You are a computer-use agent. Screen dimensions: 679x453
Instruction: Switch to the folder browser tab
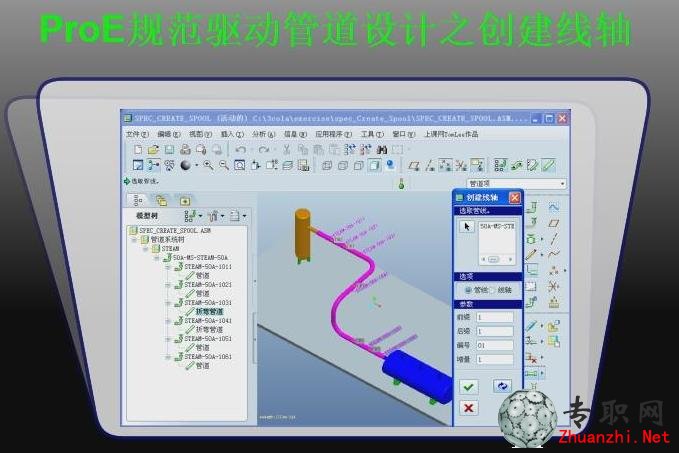coord(162,201)
